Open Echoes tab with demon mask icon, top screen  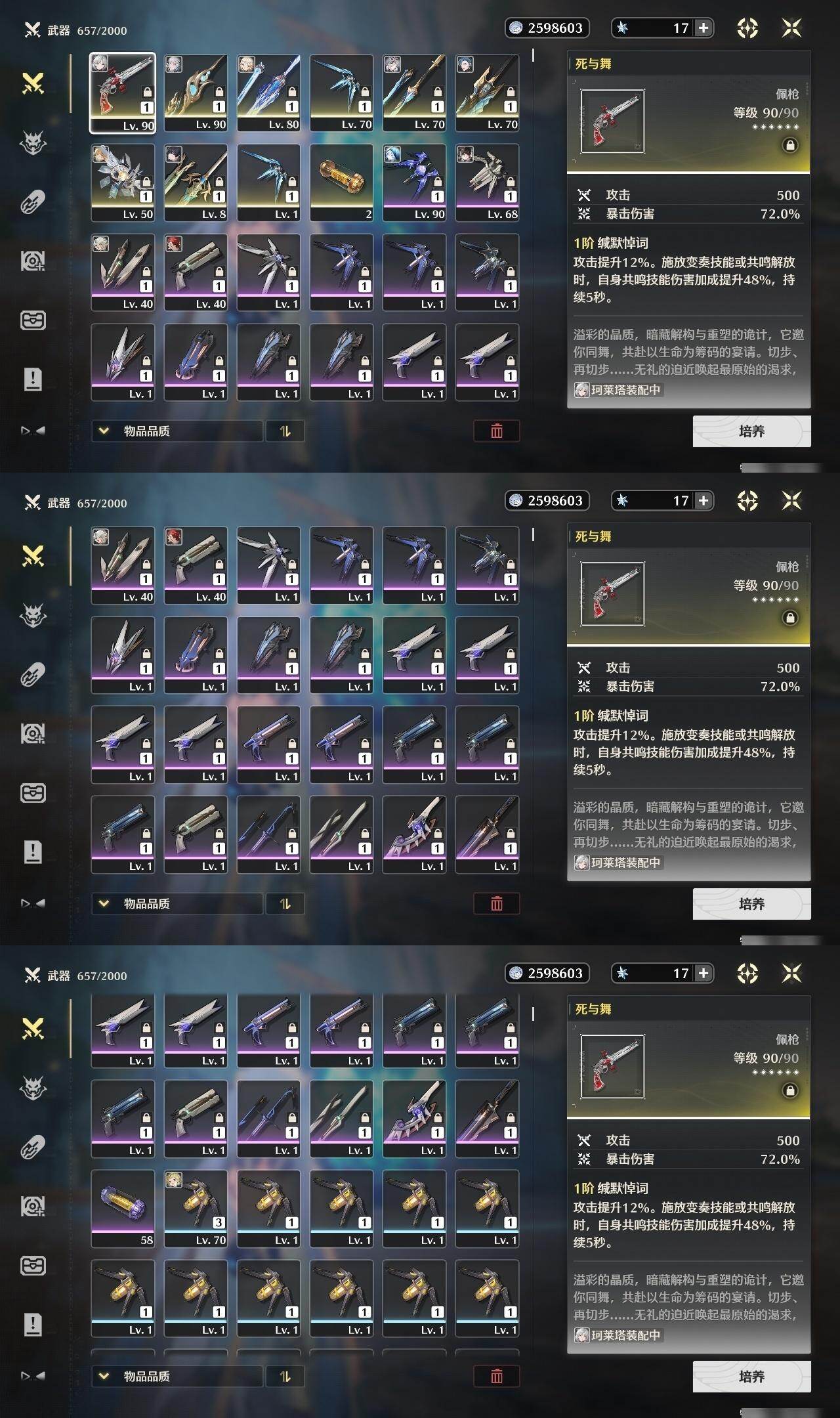[x=33, y=142]
